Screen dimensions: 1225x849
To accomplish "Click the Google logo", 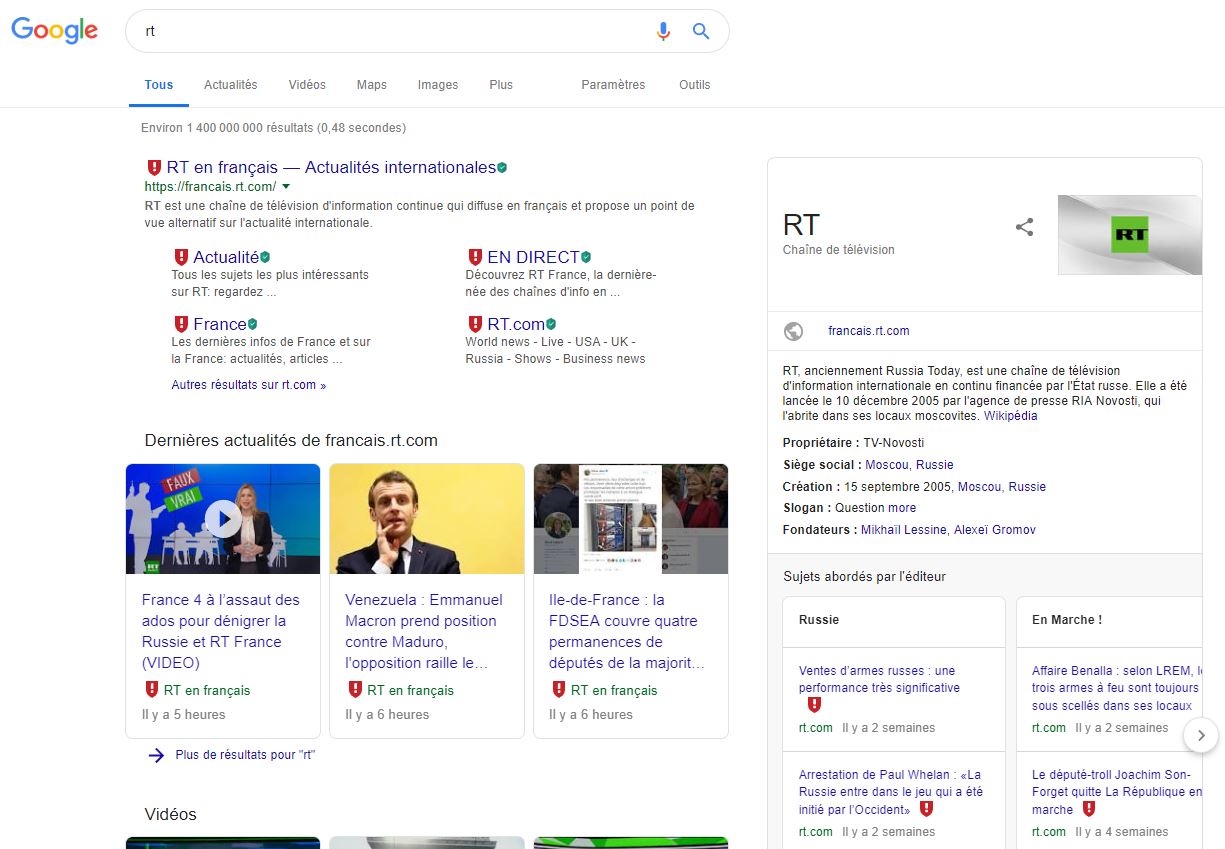I will (x=55, y=31).
